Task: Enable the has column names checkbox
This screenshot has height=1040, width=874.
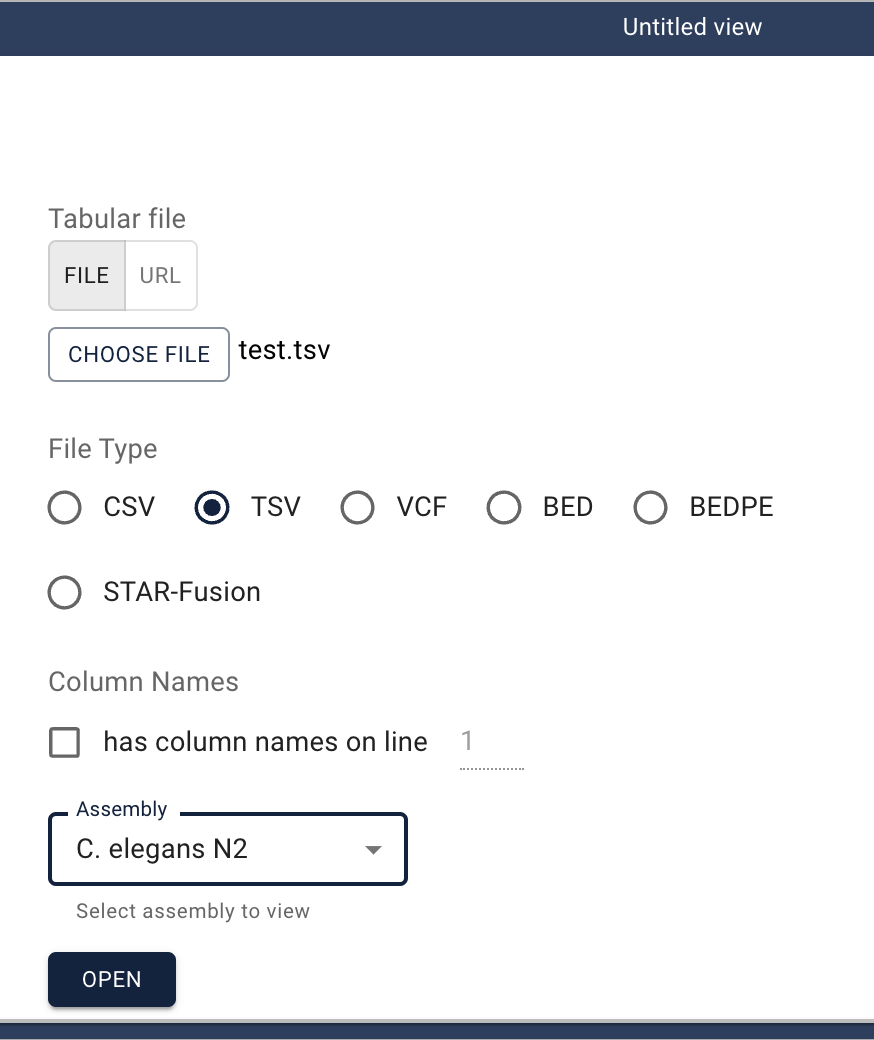Action: pyautogui.click(x=65, y=743)
